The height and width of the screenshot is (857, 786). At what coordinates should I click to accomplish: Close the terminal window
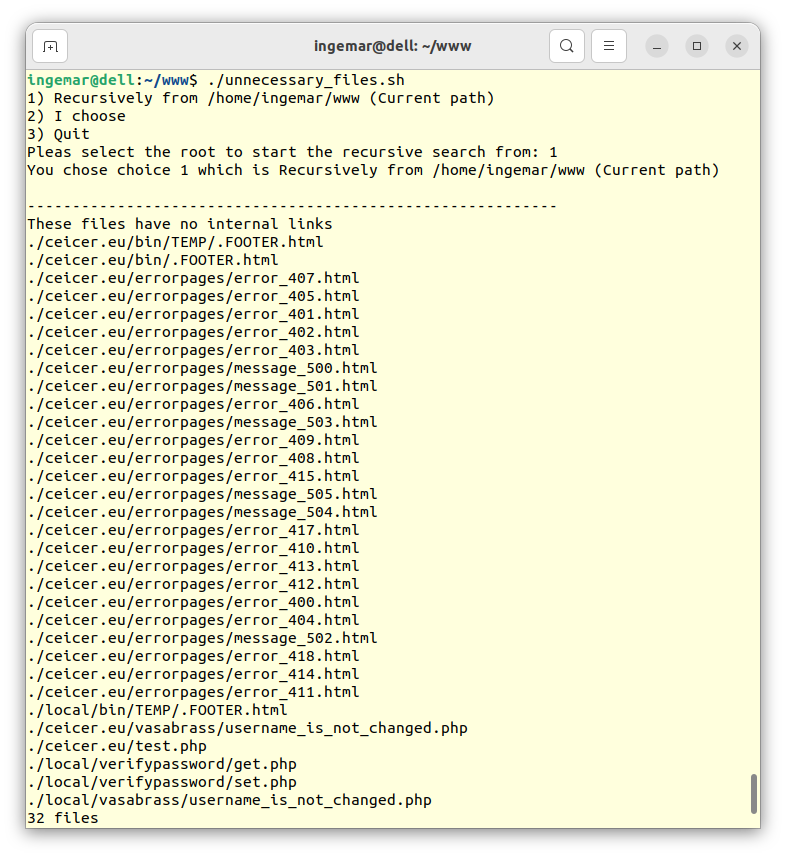(x=737, y=46)
